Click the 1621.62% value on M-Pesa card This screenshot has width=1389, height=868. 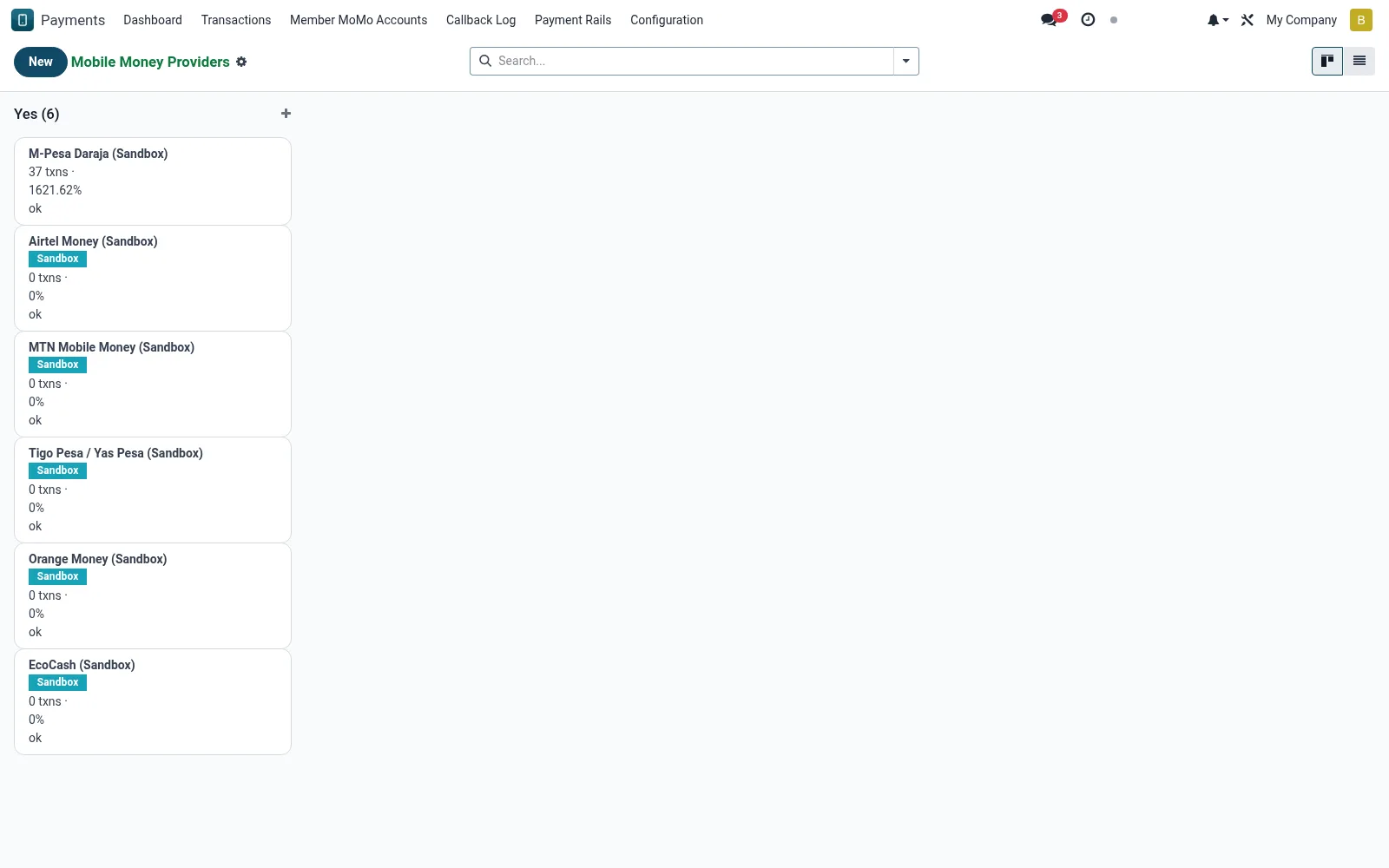pyautogui.click(x=56, y=190)
